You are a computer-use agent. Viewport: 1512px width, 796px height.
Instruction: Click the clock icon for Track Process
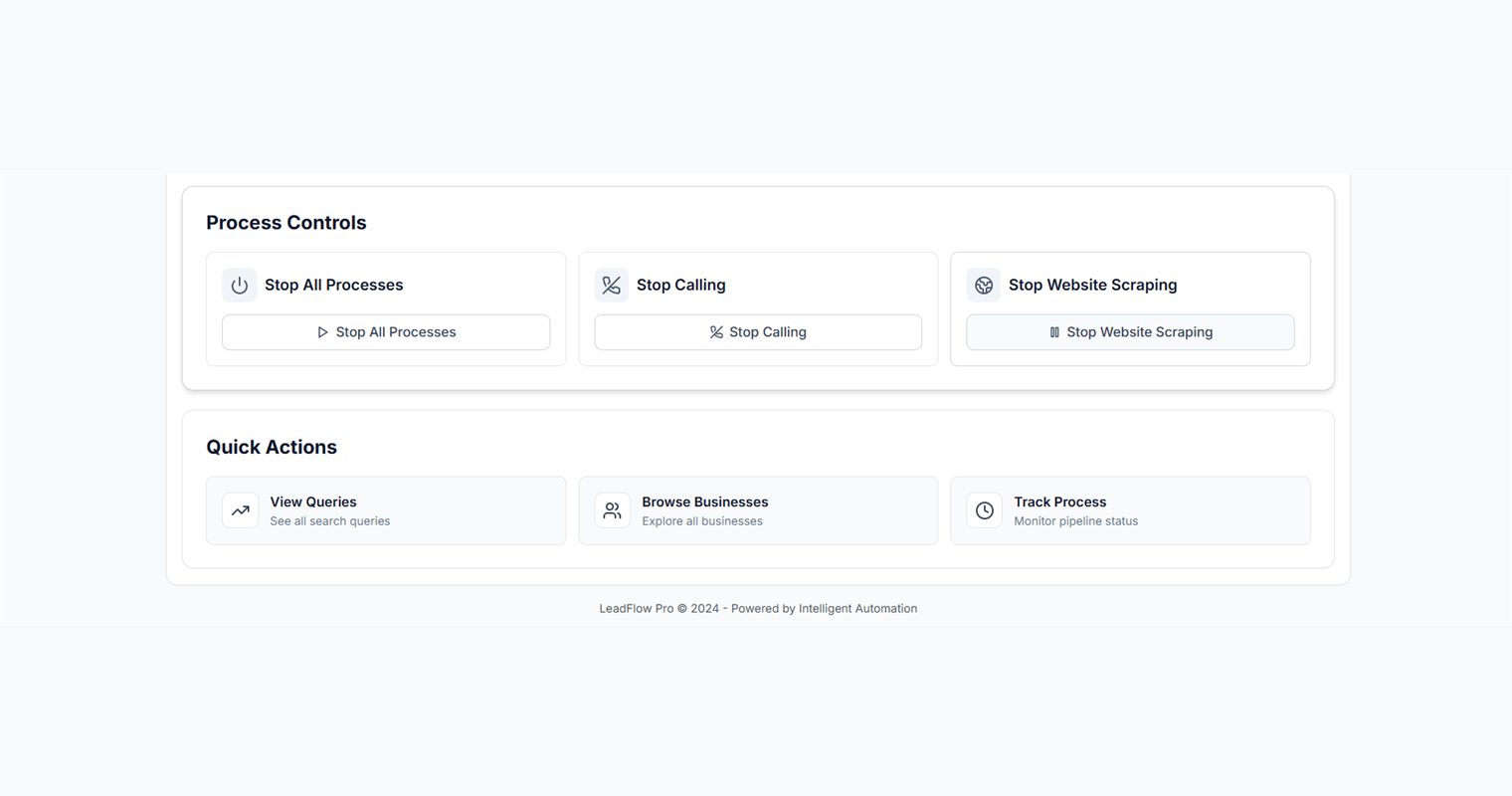point(985,510)
